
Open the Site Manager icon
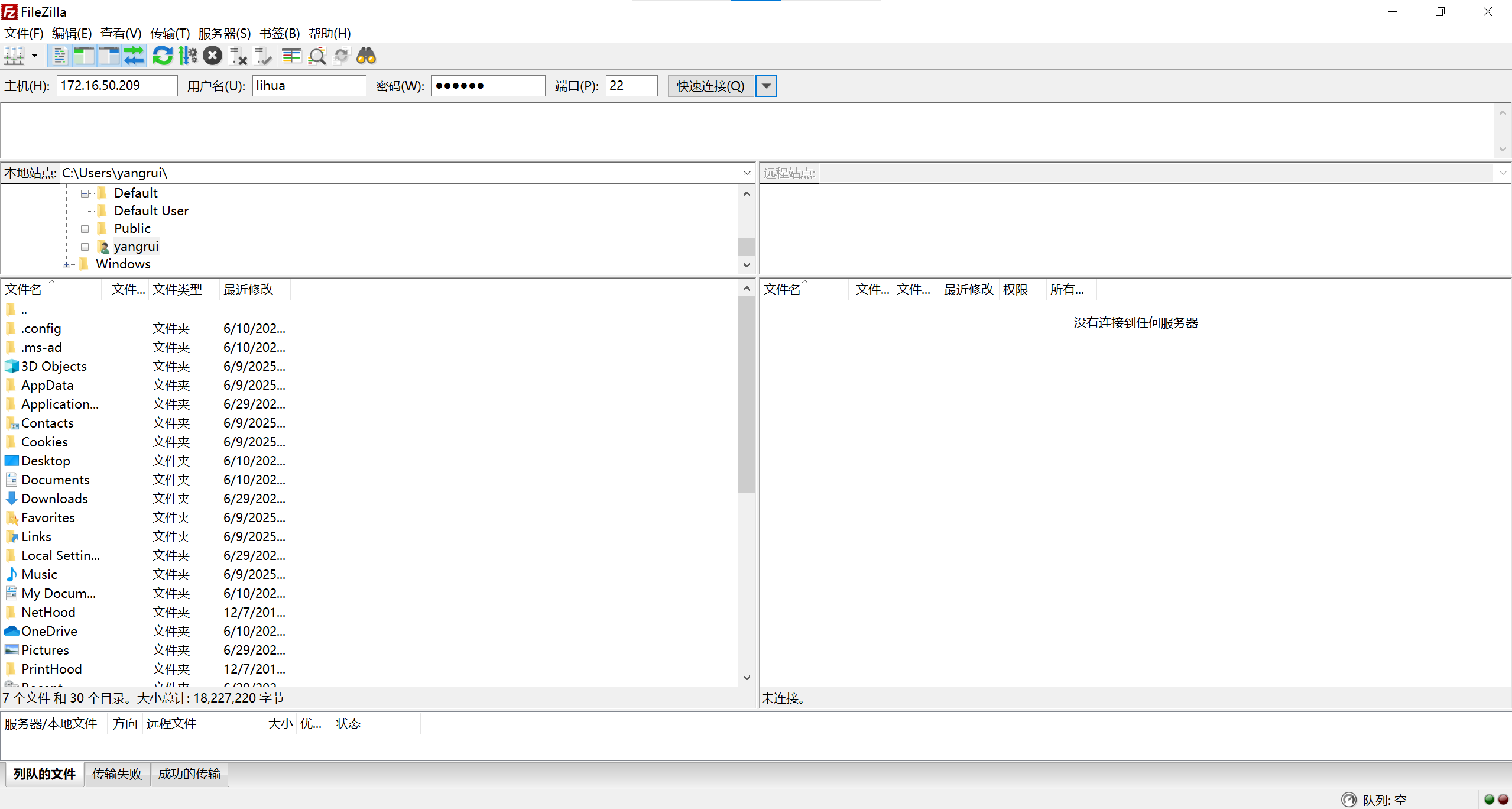pos(14,56)
